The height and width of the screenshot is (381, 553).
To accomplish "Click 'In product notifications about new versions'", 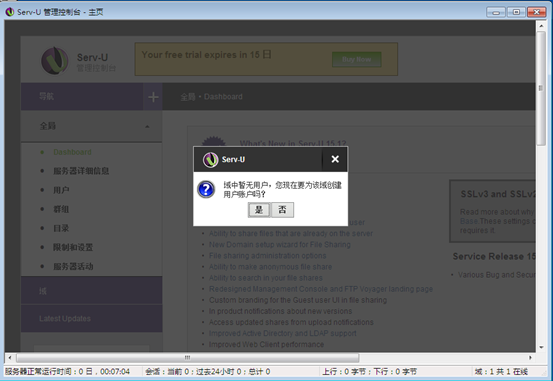I will (280, 311).
